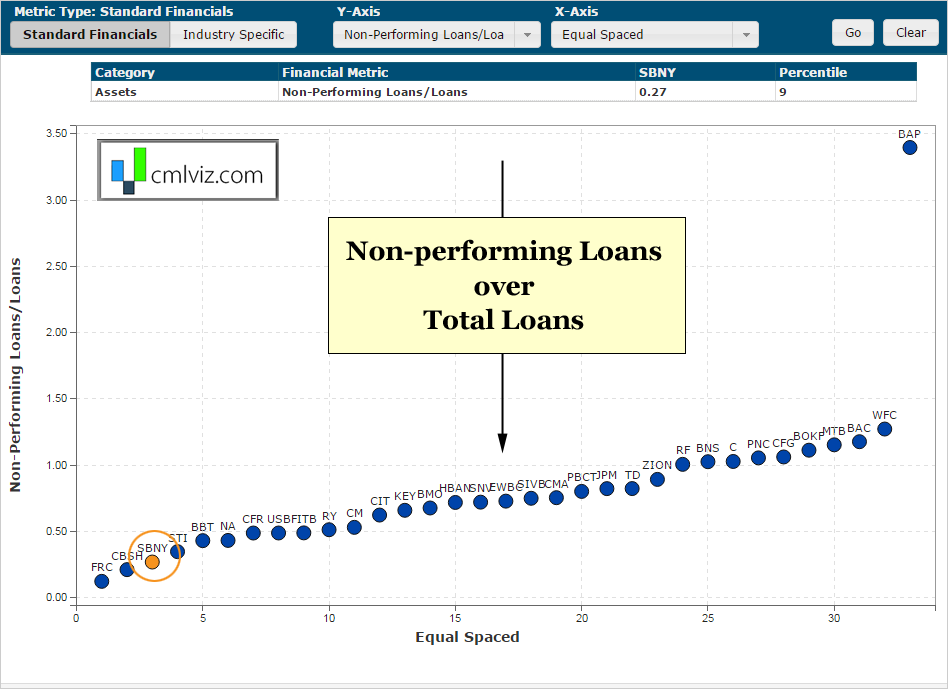Screen dimensions: 948x689
Task: Click the NA data point
Action: [228, 540]
